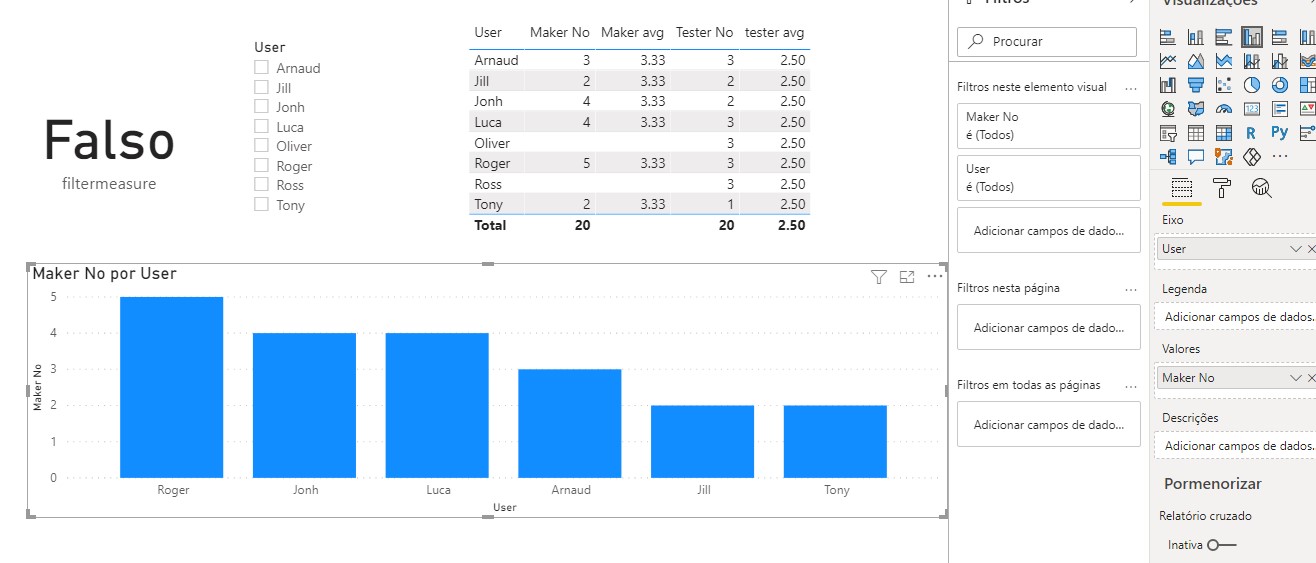The image size is (1316, 563).
Task: Check the Luca slicer checkbox
Action: point(261,126)
